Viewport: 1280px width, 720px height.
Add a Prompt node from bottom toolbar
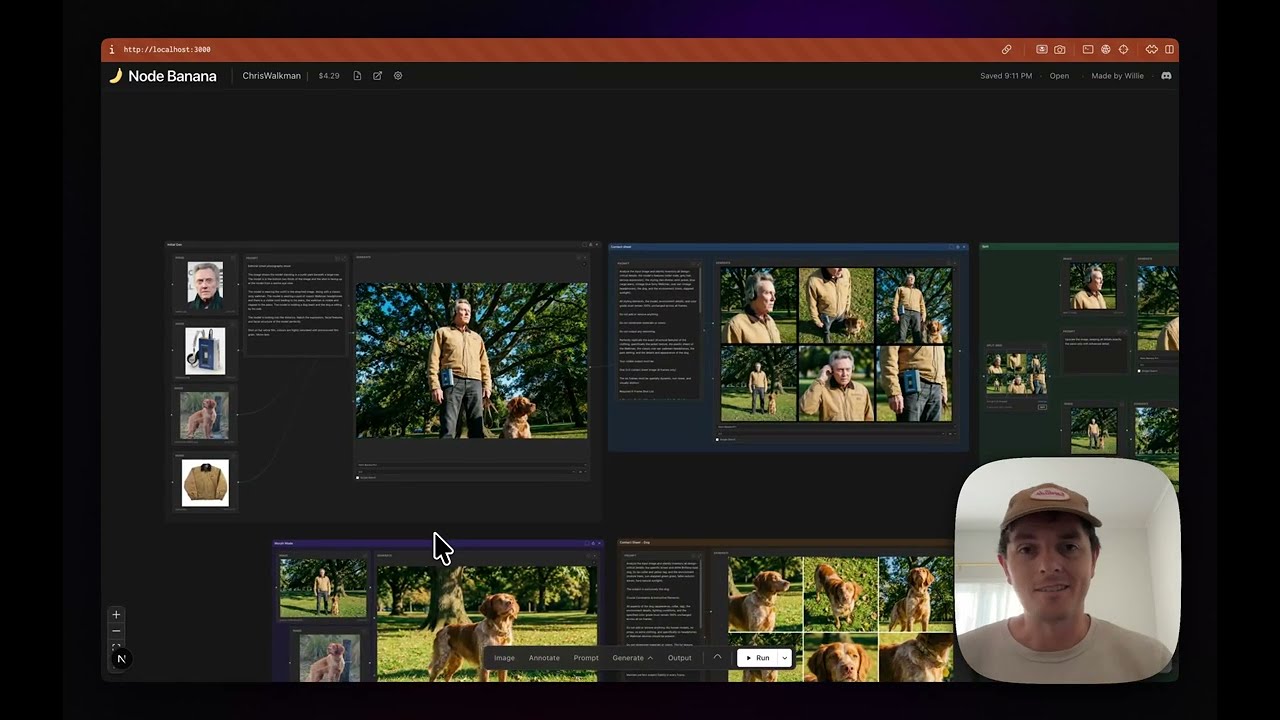coord(586,658)
